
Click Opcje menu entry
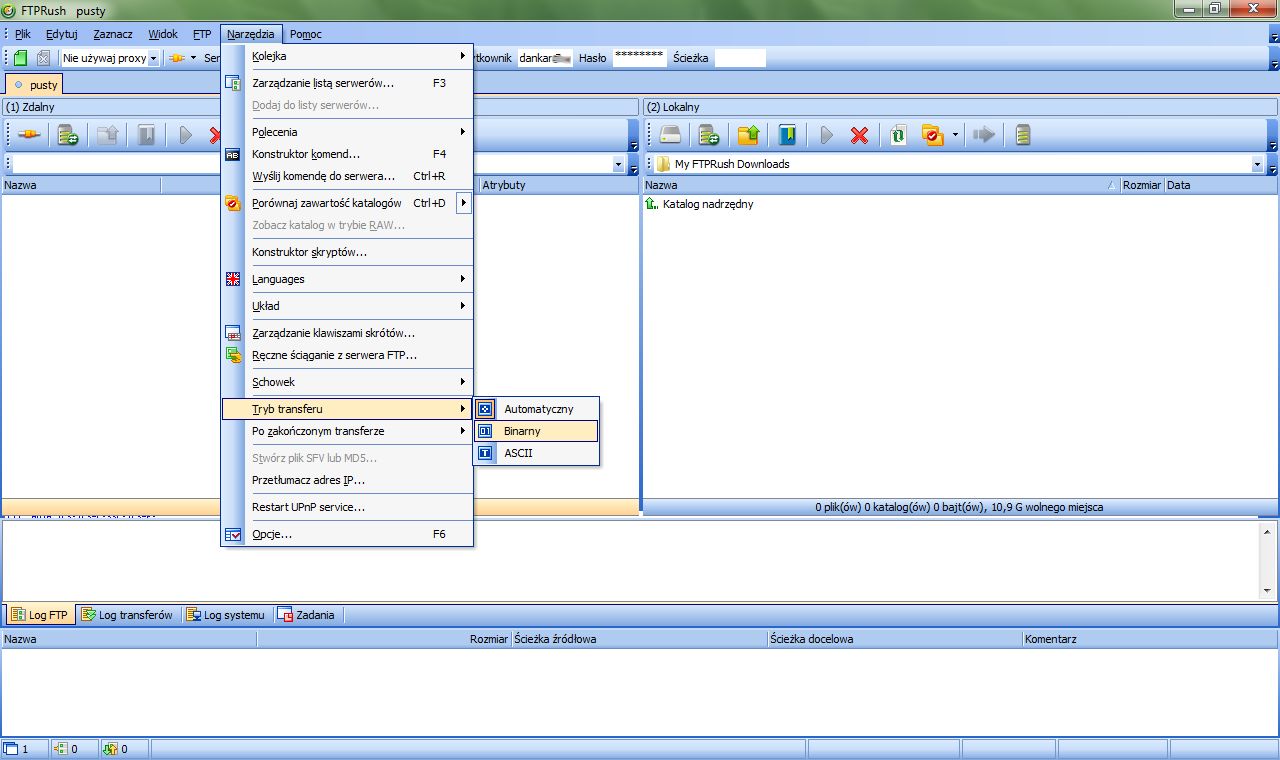[346, 534]
